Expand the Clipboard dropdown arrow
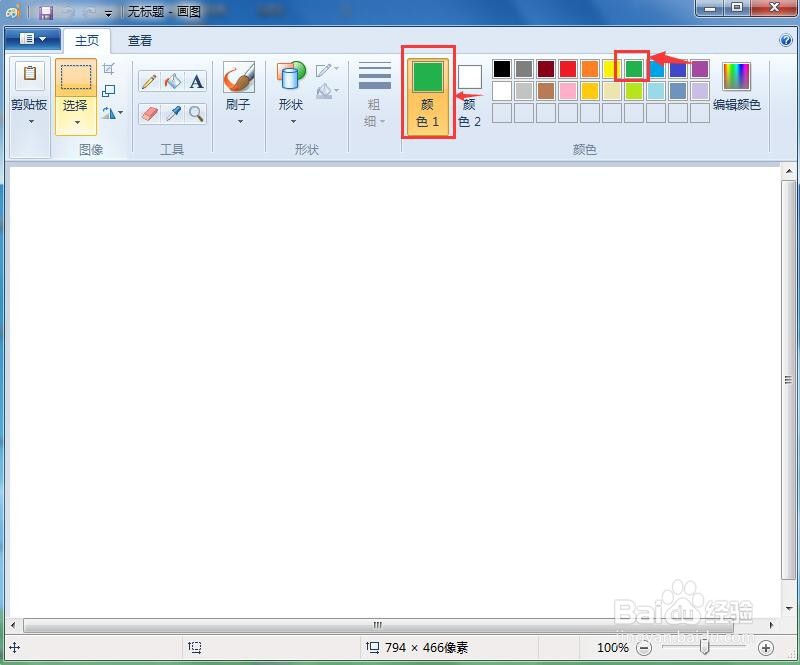 31,121
